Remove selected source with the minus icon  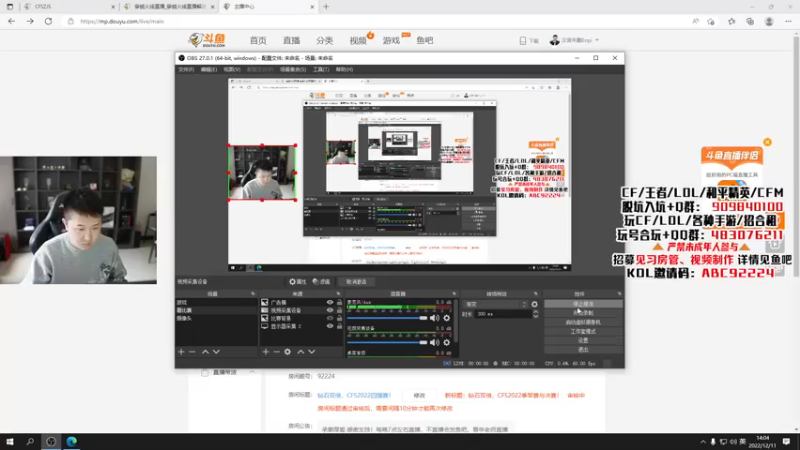click(276, 352)
